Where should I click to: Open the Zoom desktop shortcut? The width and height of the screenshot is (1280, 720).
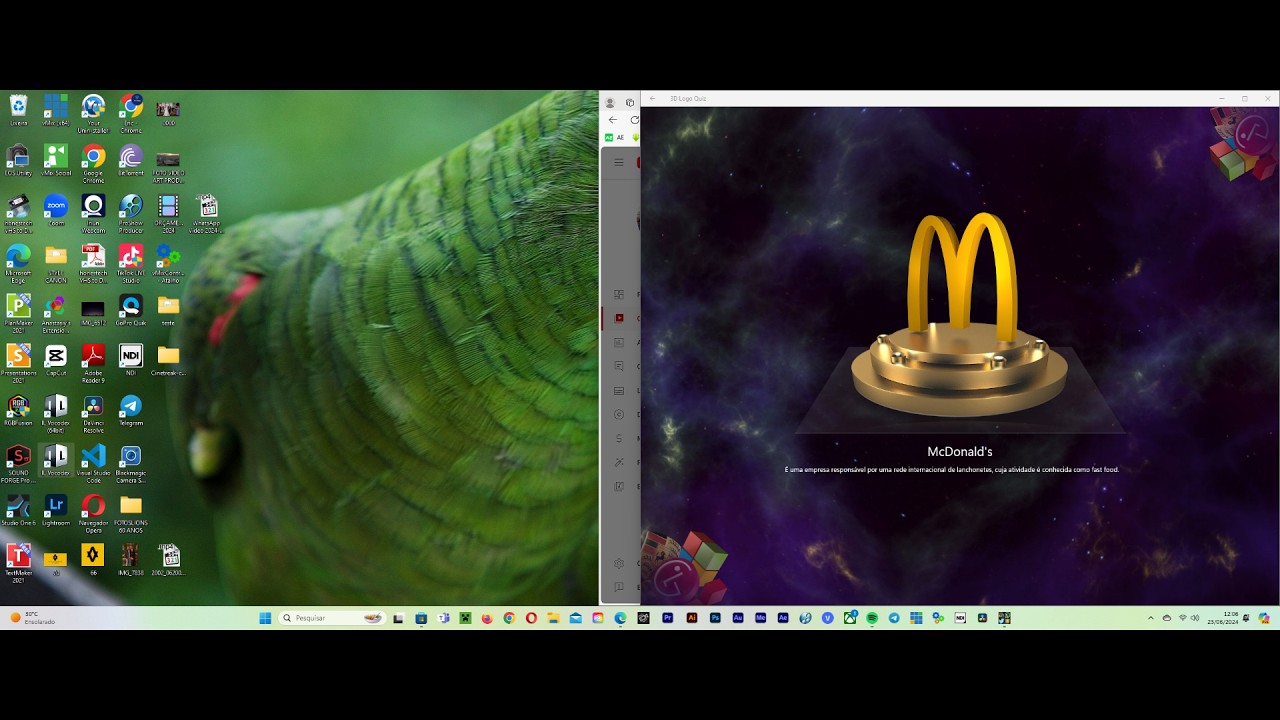coord(56,211)
